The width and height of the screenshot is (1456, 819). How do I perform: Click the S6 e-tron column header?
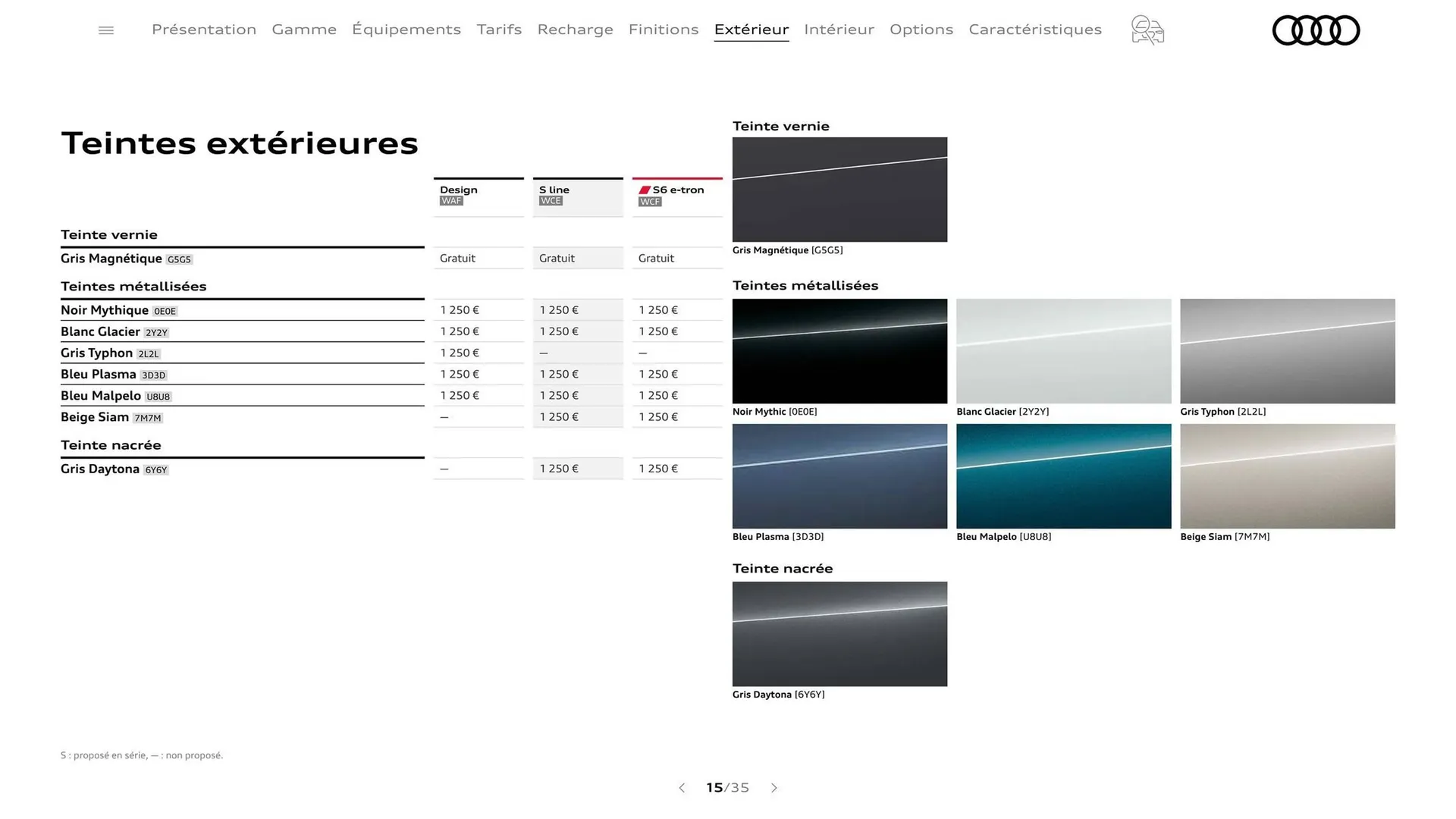676,195
